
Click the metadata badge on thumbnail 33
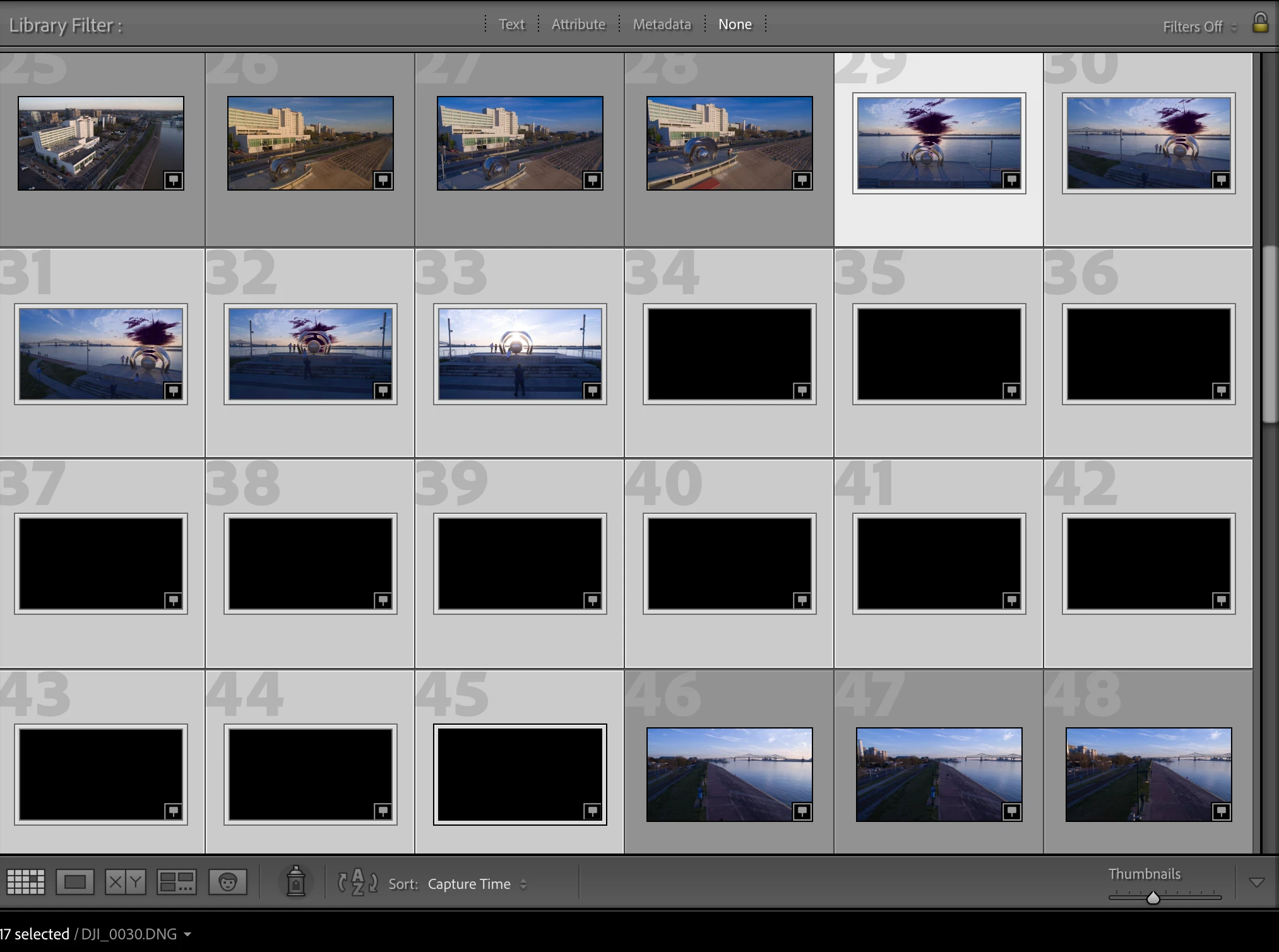pos(592,391)
